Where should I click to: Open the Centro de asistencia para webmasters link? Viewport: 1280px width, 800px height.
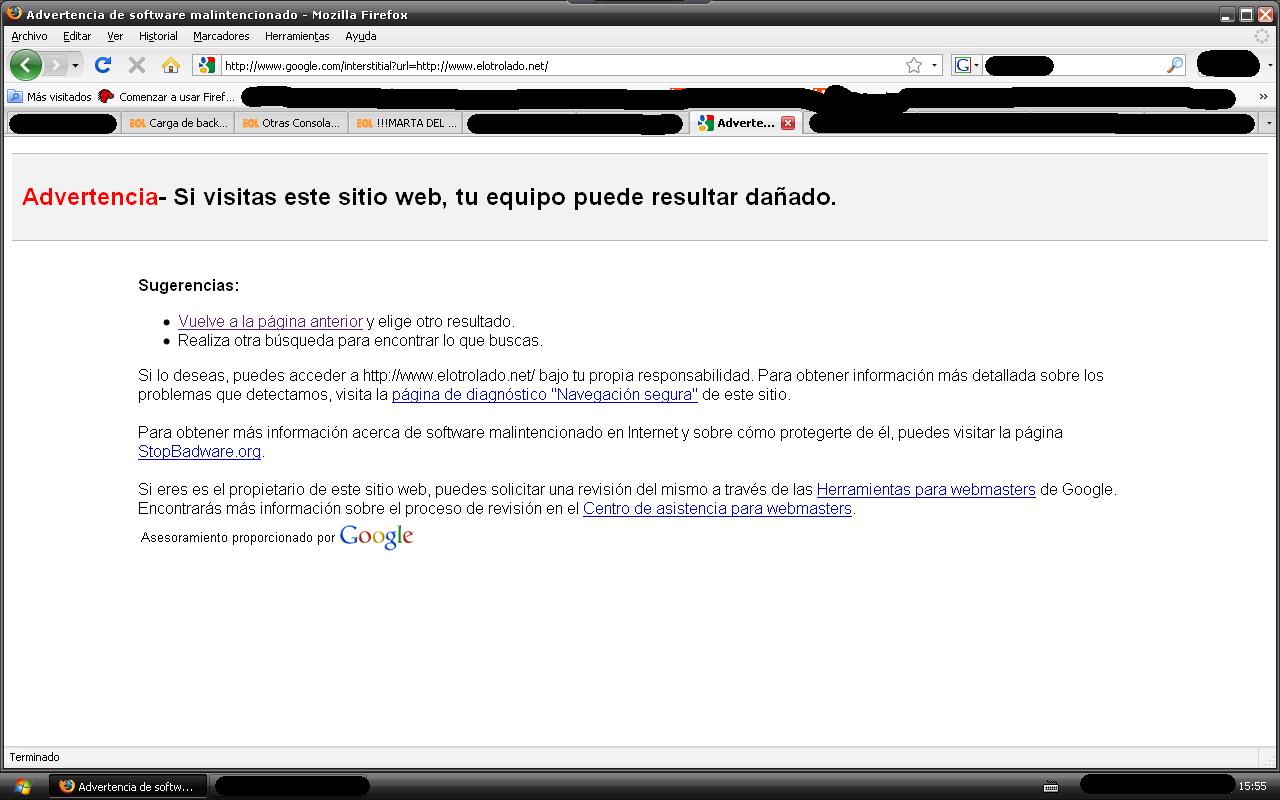[x=717, y=508]
